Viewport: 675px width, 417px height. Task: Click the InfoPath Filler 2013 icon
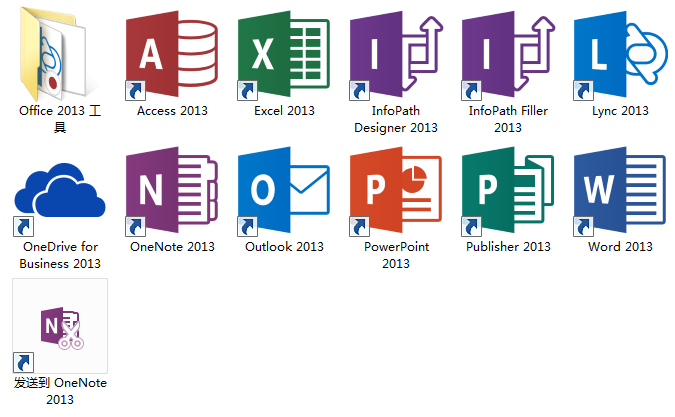(x=508, y=55)
